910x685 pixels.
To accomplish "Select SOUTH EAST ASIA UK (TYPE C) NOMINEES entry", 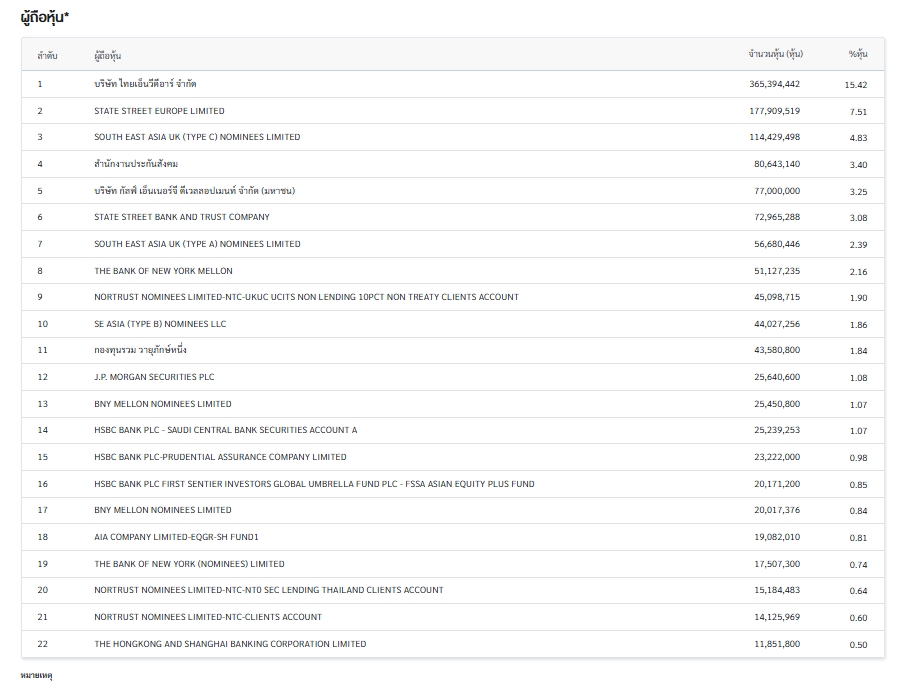I will [x=197, y=137].
